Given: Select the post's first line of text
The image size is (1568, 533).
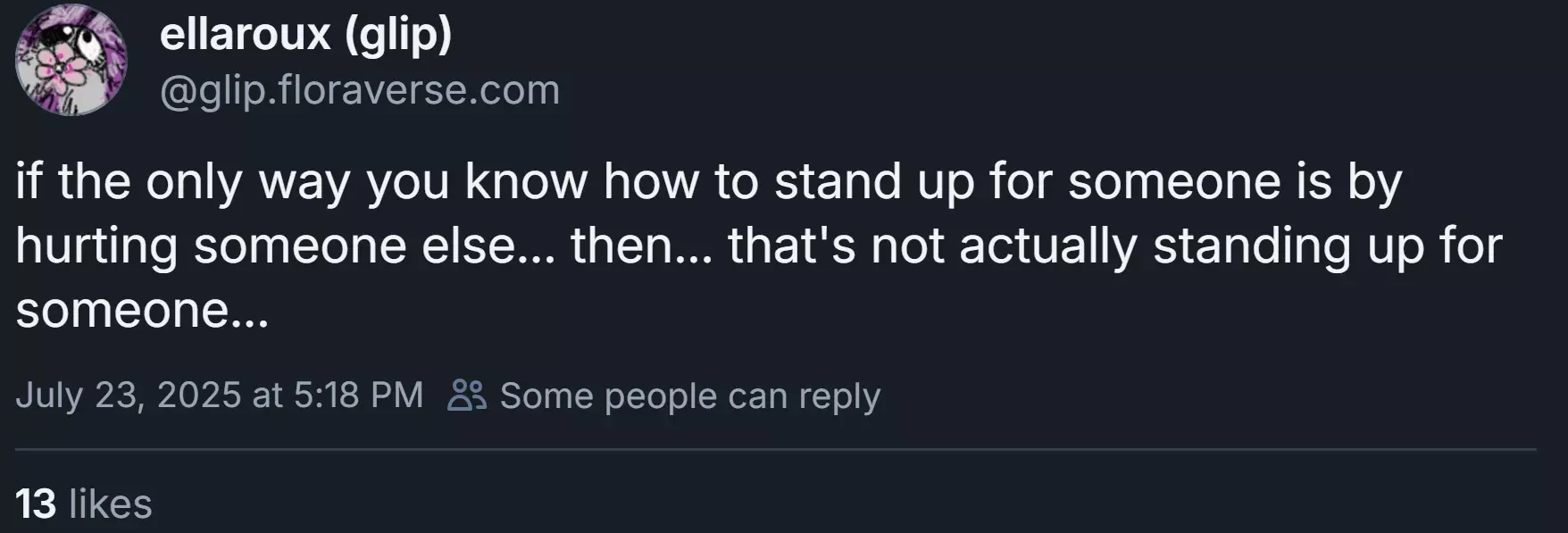Looking at the screenshot, I should point(709,182).
